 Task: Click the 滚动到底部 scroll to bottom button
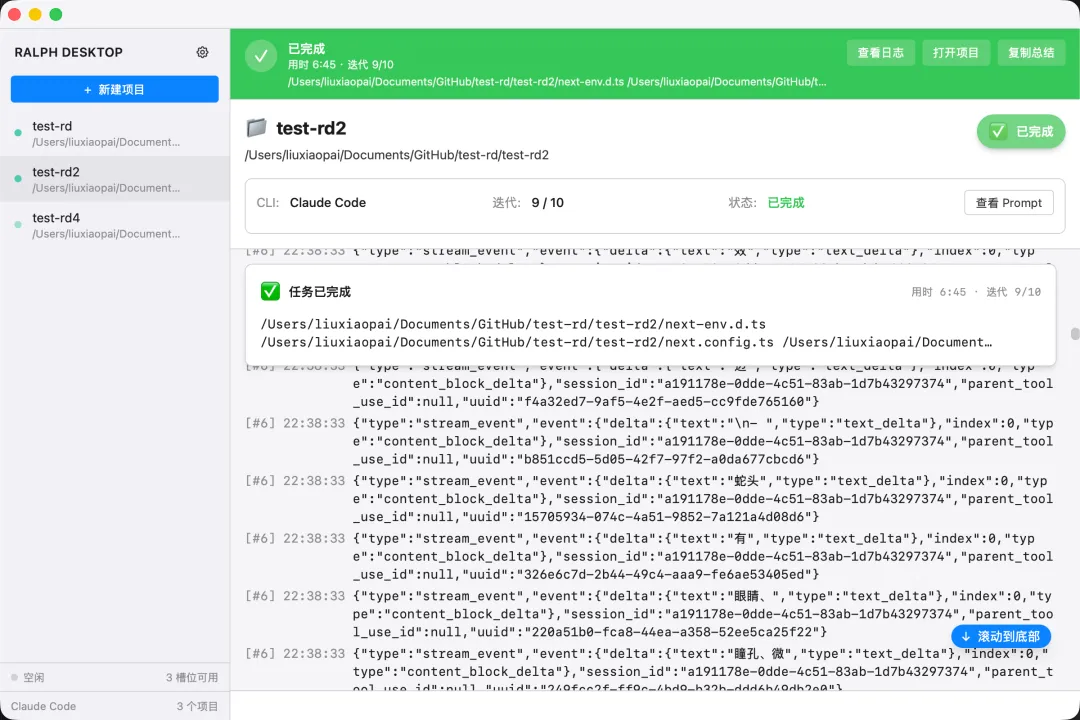point(1000,636)
